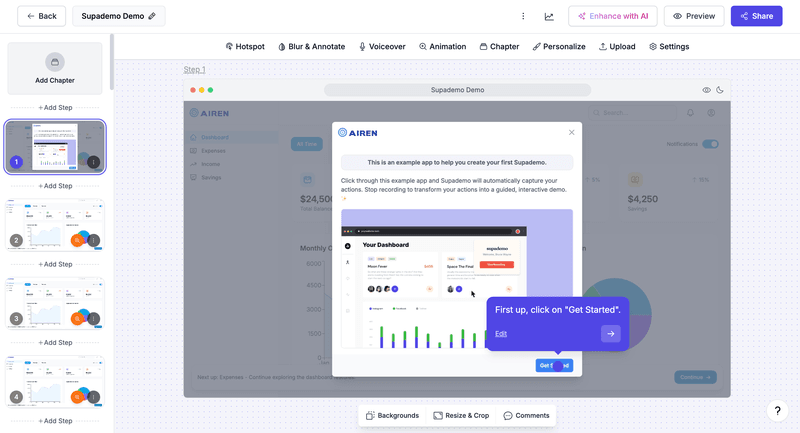Click the arrow button in hotspot tooltip
The height and width of the screenshot is (433, 800).
pyautogui.click(x=610, y=334)
